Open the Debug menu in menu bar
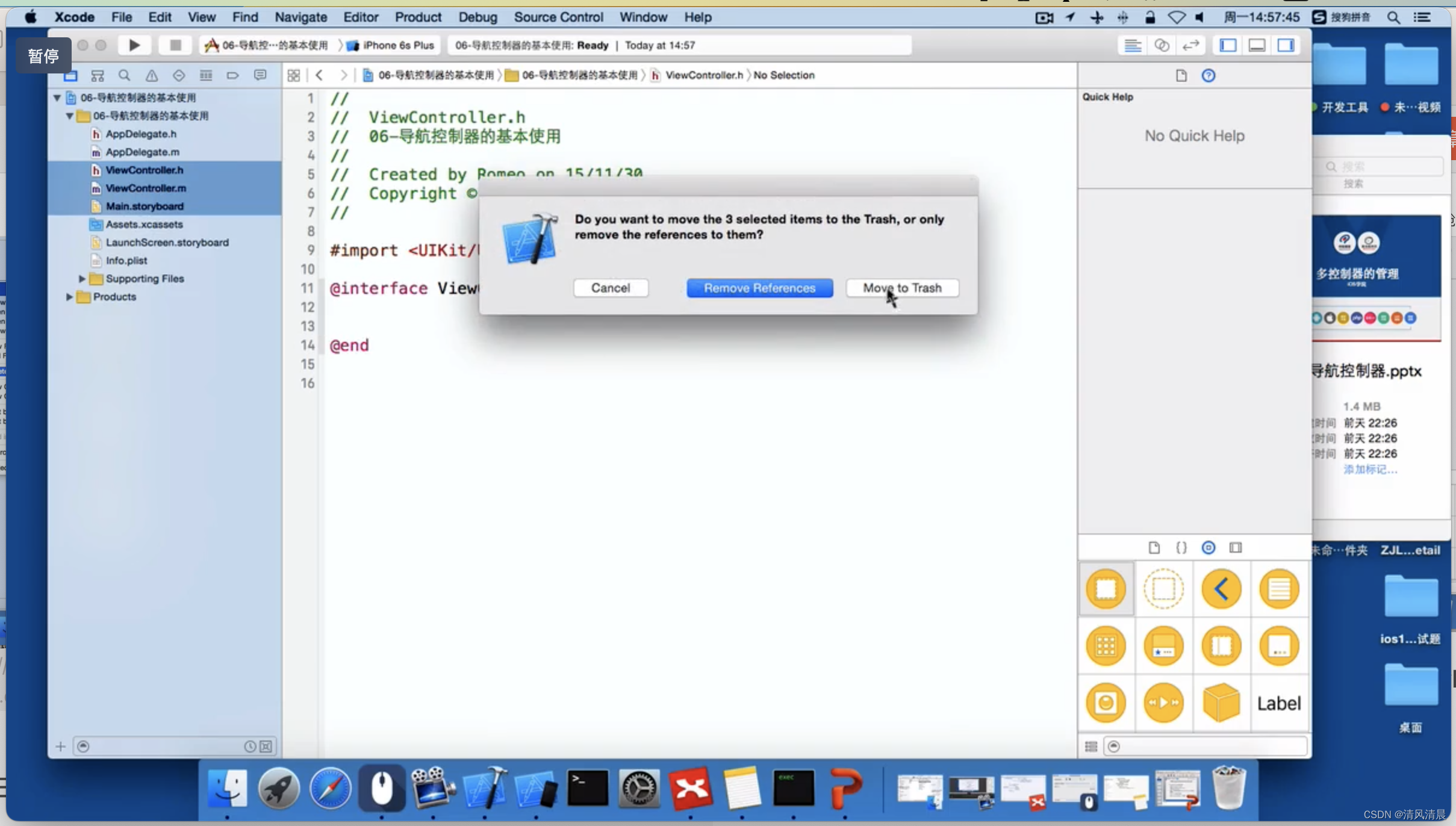The width and height of the screenshot is (1456, 826). click(476, 17)
